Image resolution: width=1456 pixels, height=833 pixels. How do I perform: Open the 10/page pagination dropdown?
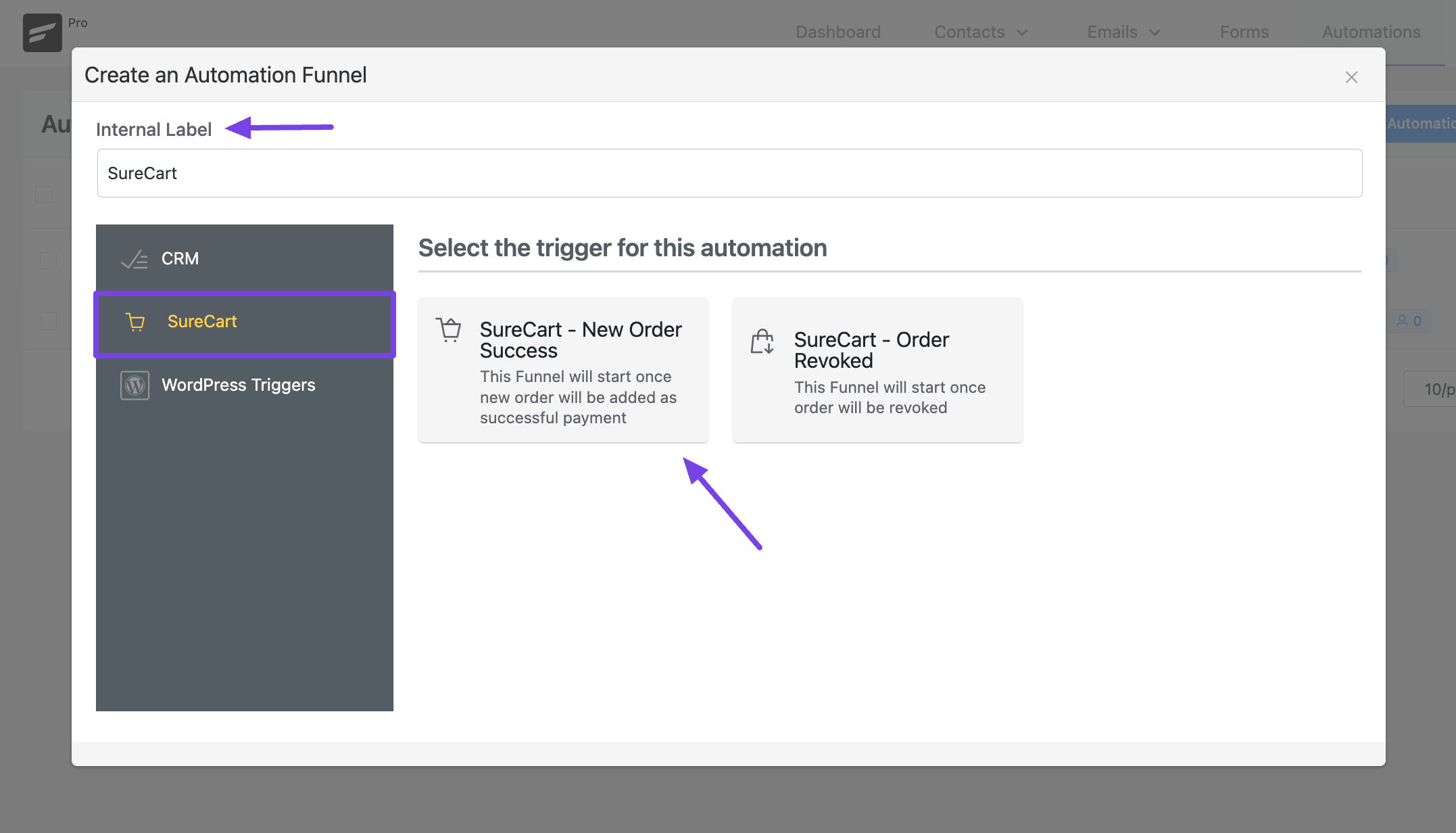point(1429,389)
